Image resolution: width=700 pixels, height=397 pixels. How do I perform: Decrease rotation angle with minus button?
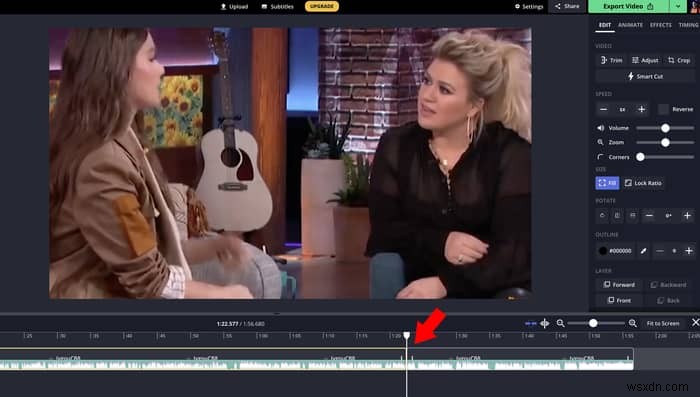click(x=649, y=216)
